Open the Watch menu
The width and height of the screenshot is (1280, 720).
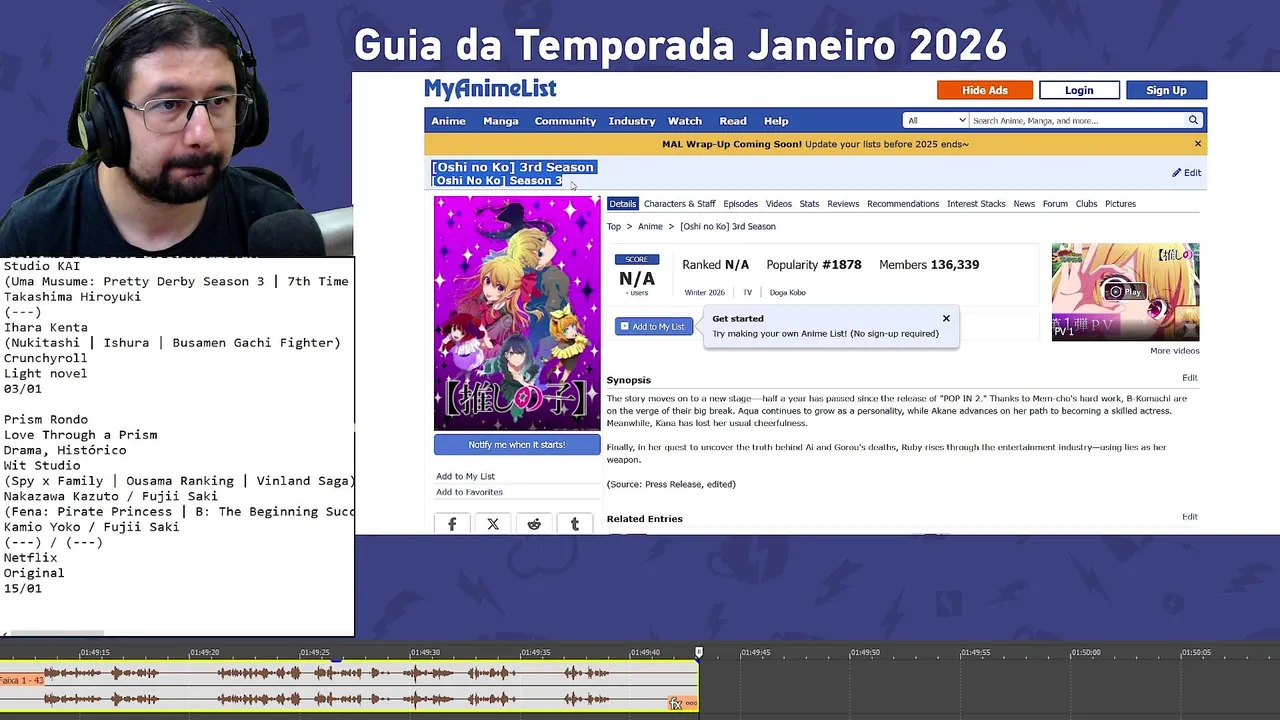coord(685,121)
